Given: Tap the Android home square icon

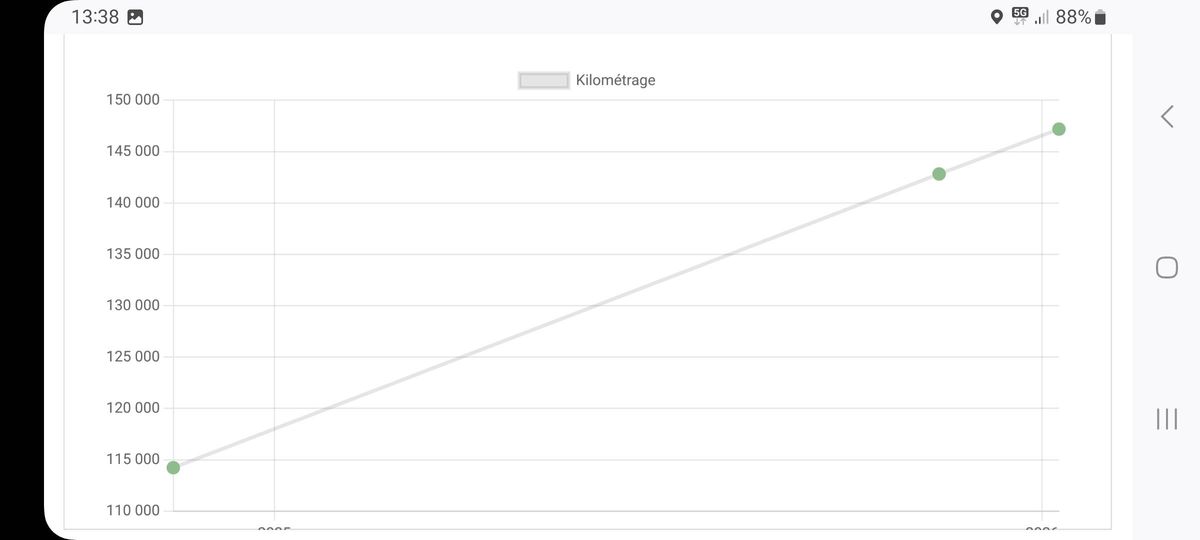Looking at the screenshot, I should (x=1166, y=267).
